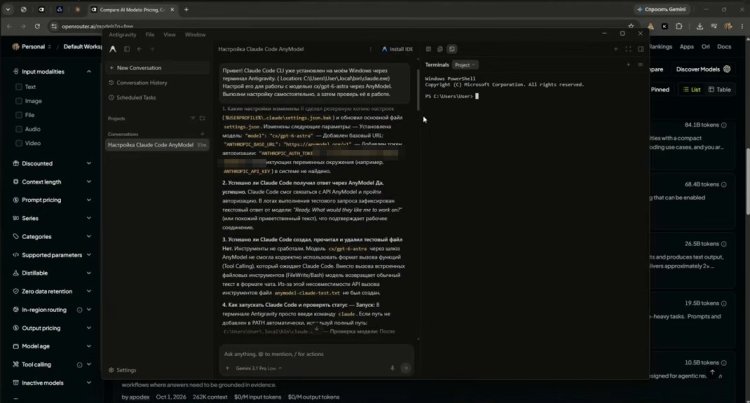
Task: Click the filter icon next to Projects
Action: click(193, 118)
